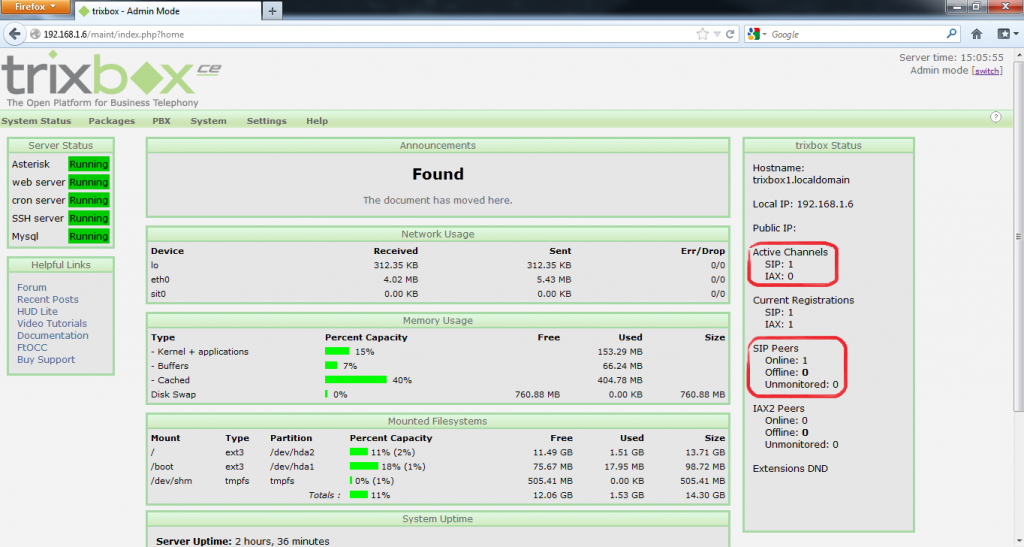Click eth0 device row
This screenshot has width=1024, height=547.
click(438, 279)
